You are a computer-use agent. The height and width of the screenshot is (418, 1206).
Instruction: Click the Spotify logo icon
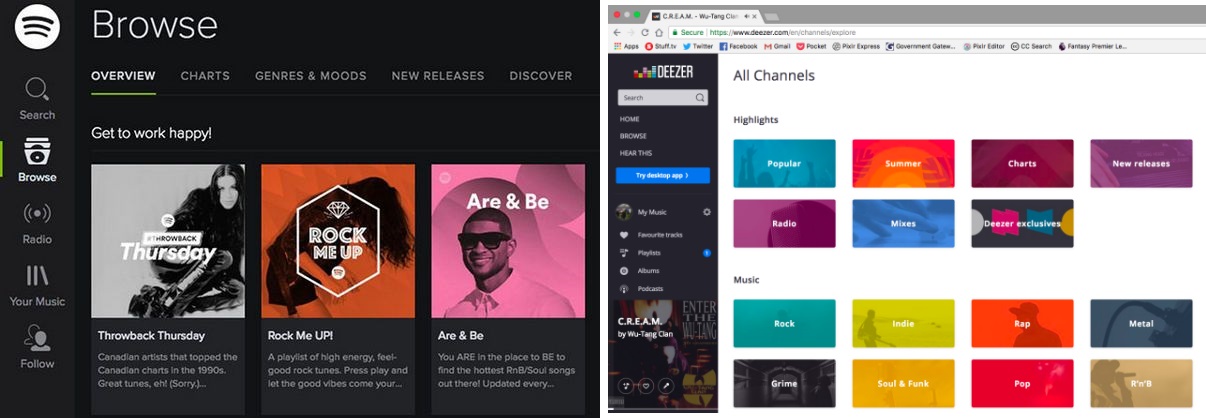click(x=37, y=26)
